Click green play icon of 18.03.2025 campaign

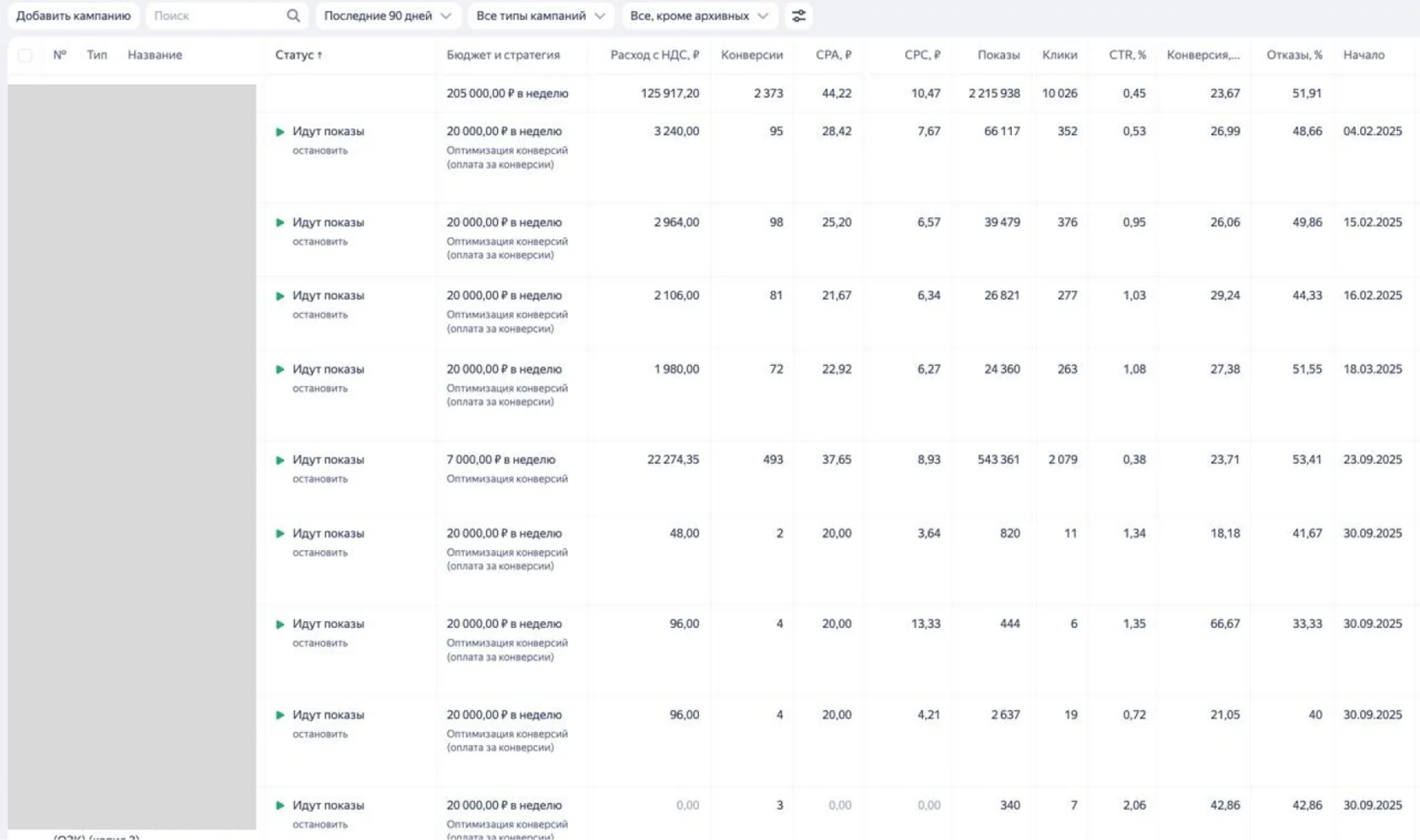pyautogui.click(x=280, y=369)
